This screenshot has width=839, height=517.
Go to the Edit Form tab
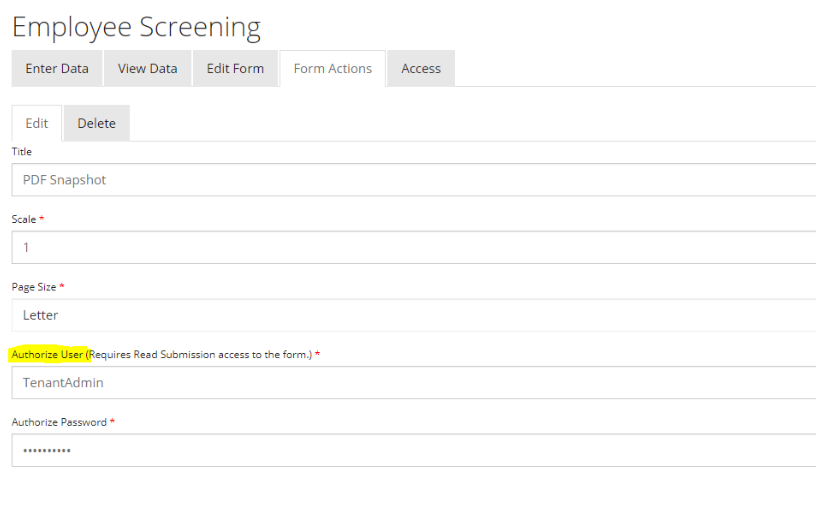click(235, 69)
